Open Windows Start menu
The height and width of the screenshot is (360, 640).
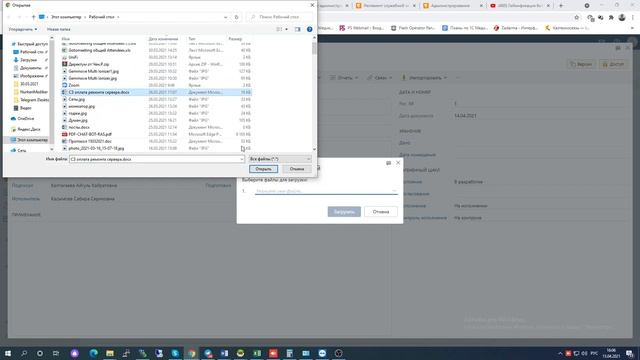(7, 353)
